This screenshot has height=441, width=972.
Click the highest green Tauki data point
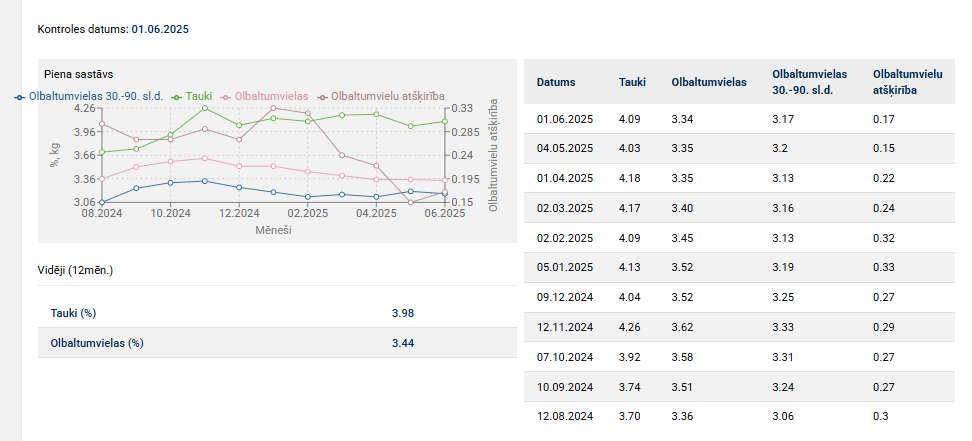pos(205,108)
